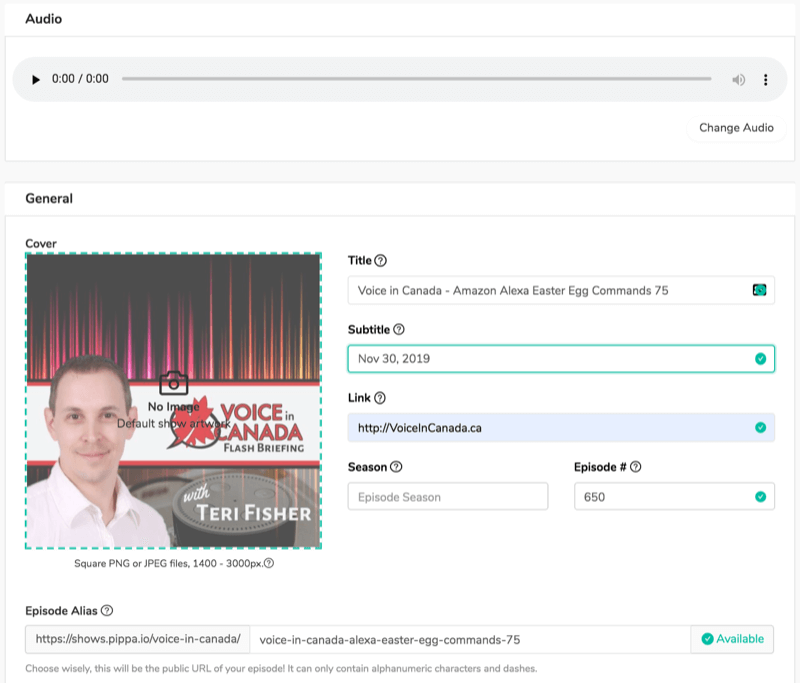Screen dimensions: 800x683
Task: Click the audio time display 0:00 / 0:00
Action: 80,79
